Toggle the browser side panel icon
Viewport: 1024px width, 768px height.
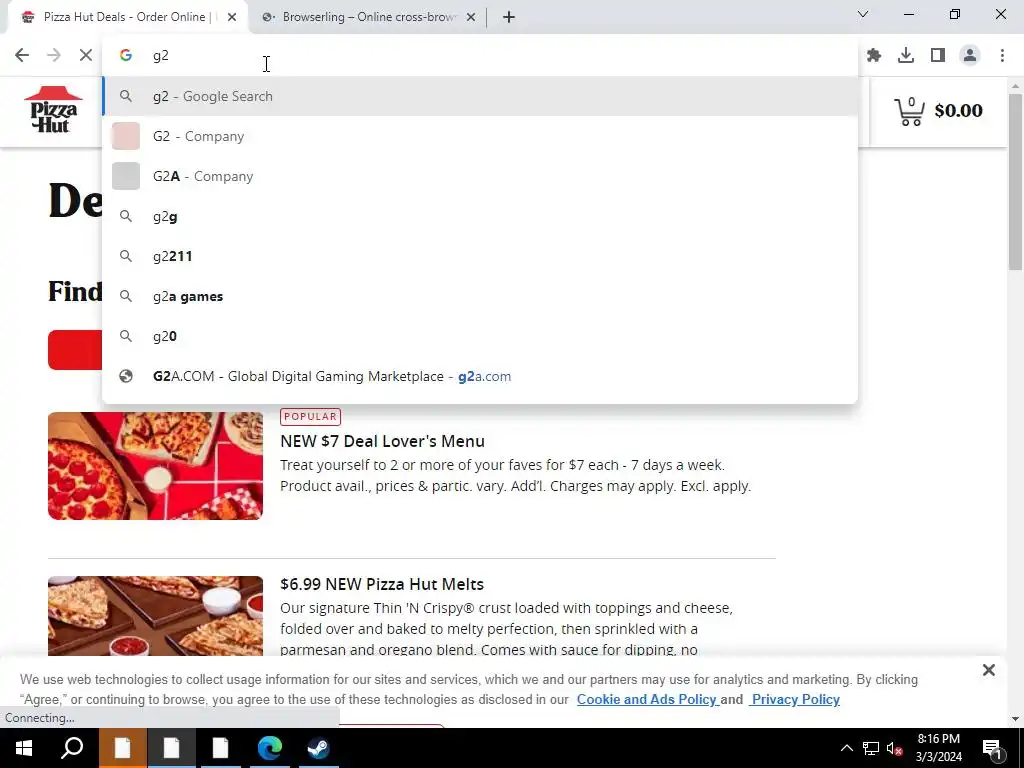point(938,56)
